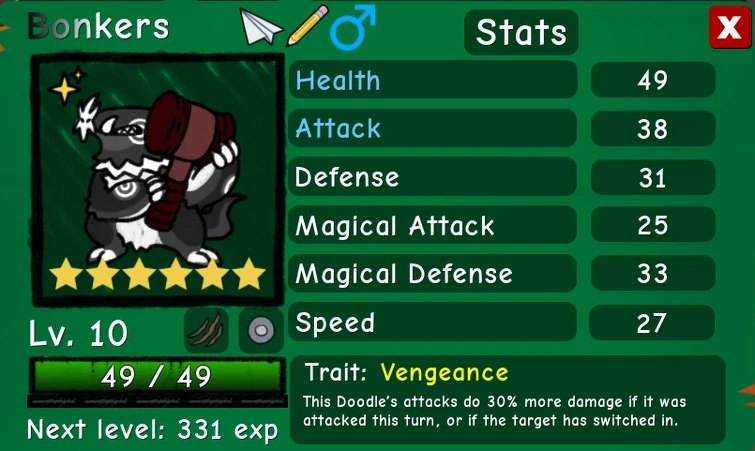Click the brown claw type icon
Viewport: 755px width, 451px height.
click(x=207, y=330)
